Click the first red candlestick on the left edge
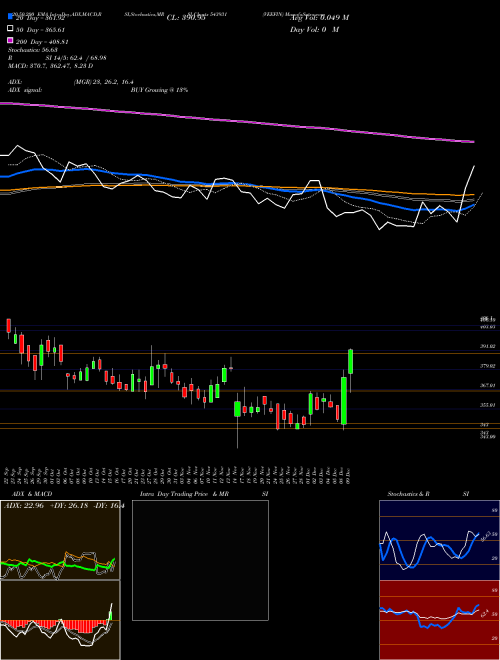Screen dimensions: 500x660 (8, 325)
